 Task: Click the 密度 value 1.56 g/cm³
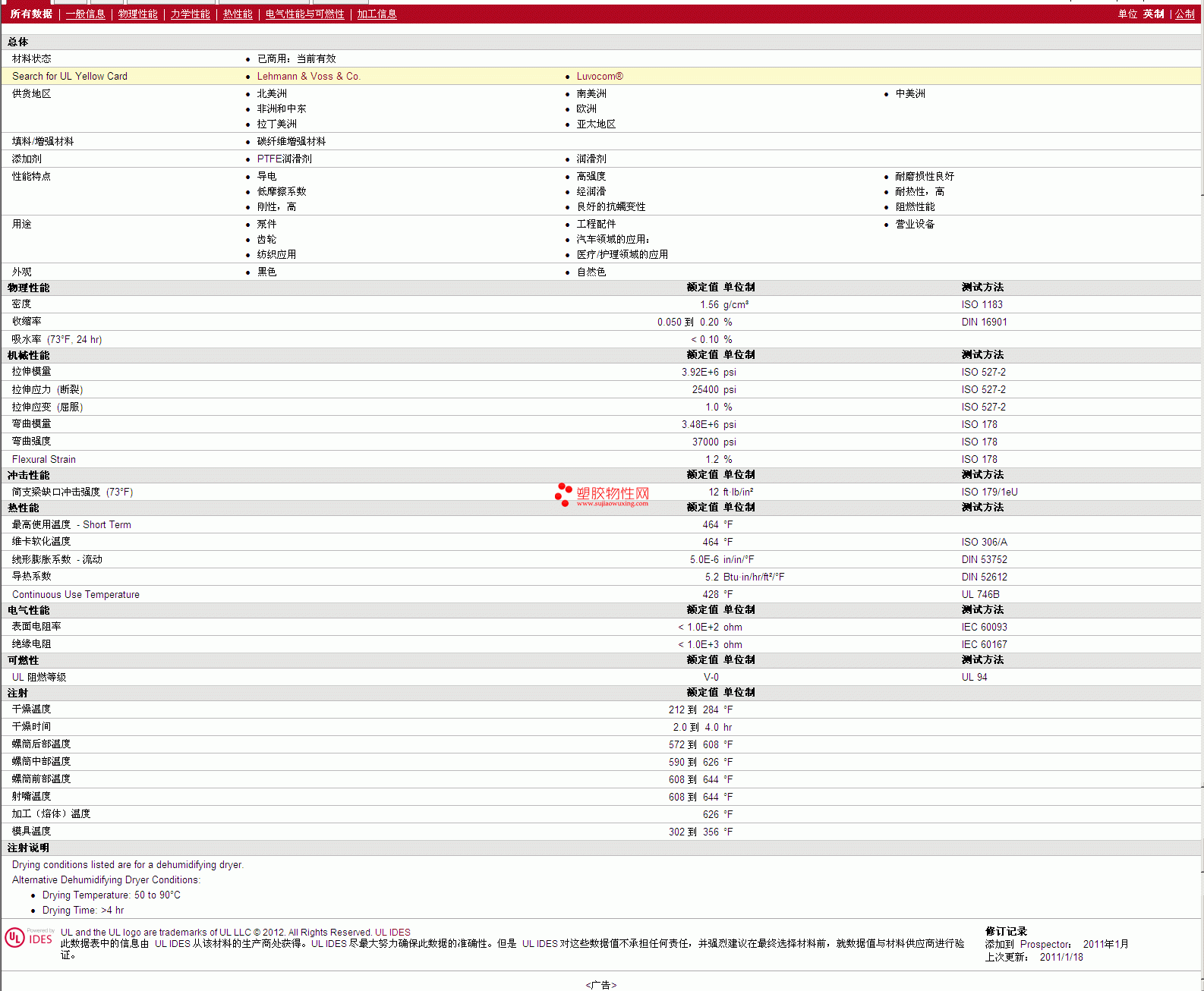724,304
